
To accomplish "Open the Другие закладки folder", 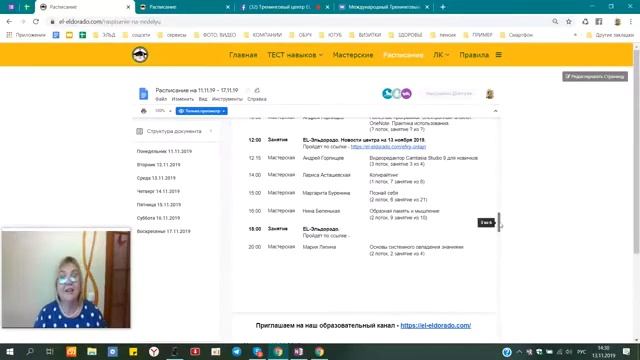I will 610,35.
